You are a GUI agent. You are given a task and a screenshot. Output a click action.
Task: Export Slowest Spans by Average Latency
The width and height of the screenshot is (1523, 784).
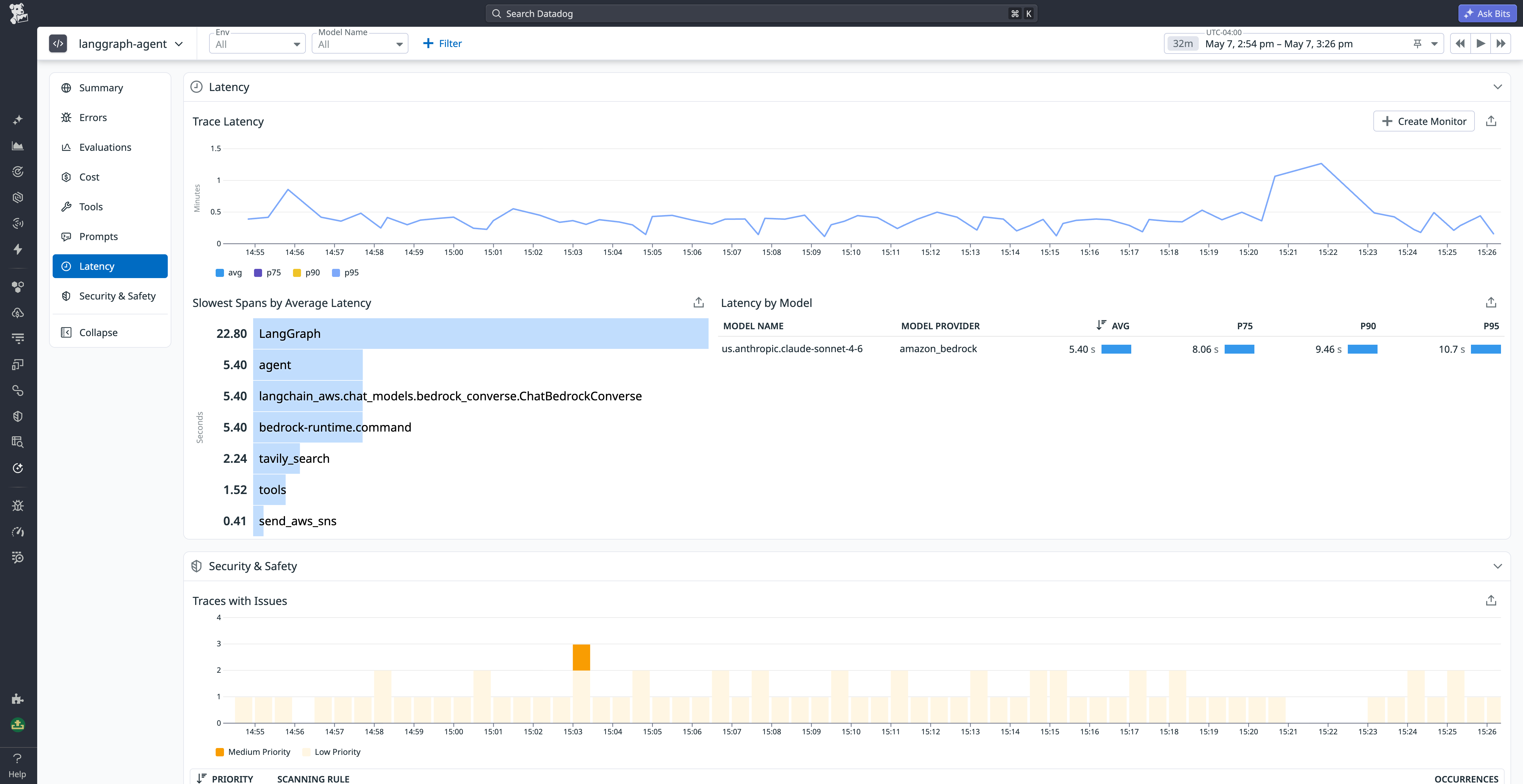coord(699,303)
